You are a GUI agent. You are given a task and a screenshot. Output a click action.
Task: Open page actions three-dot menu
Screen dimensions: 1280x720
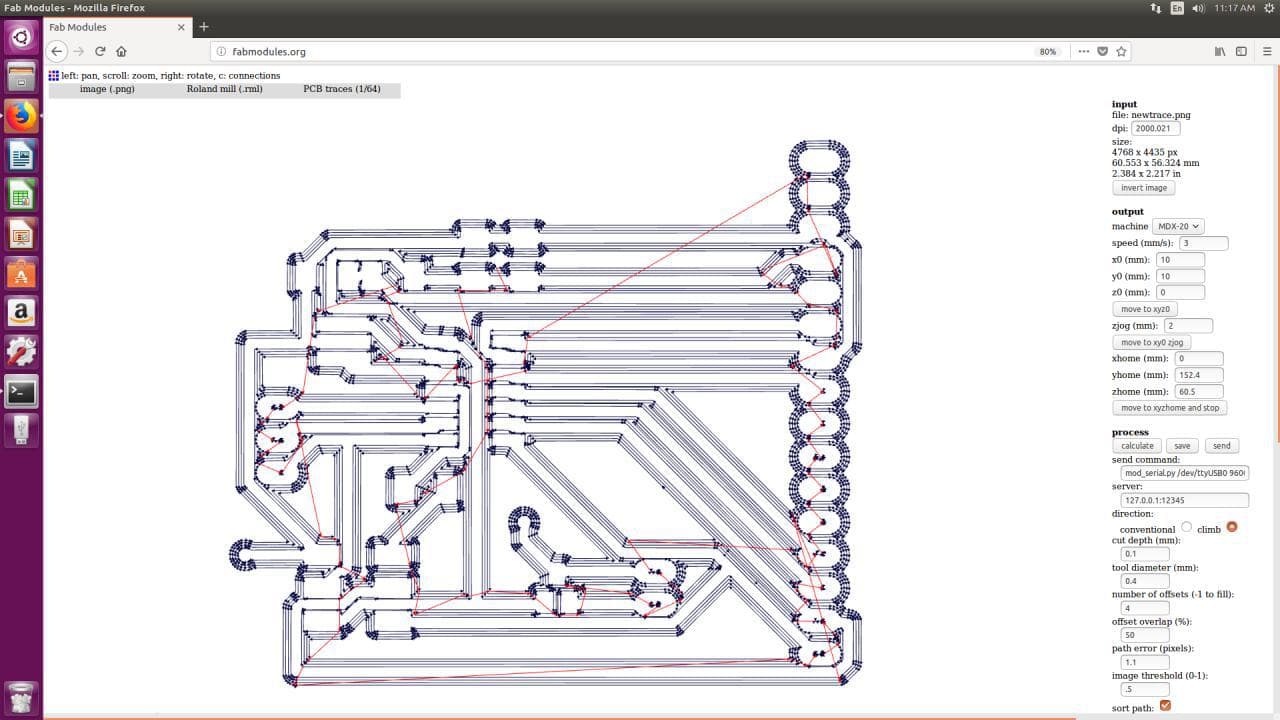point(1083,51)
